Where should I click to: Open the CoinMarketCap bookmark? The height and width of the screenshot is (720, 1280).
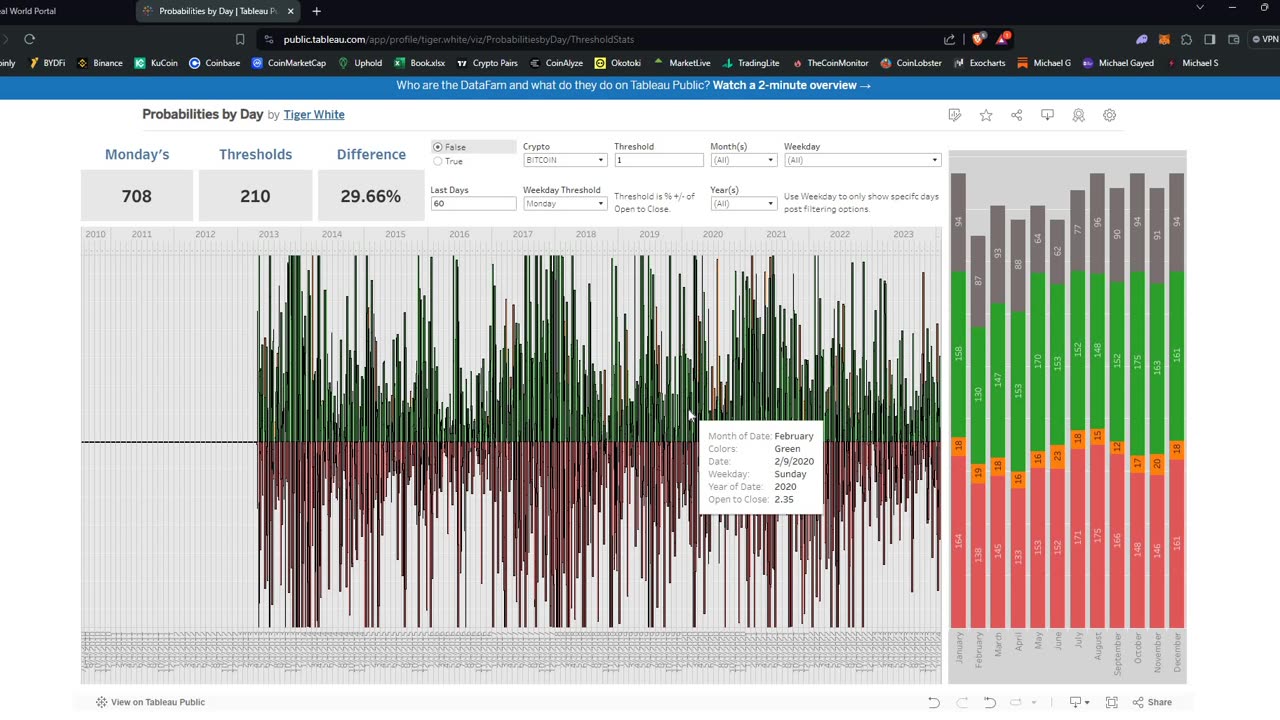(289, 63)
